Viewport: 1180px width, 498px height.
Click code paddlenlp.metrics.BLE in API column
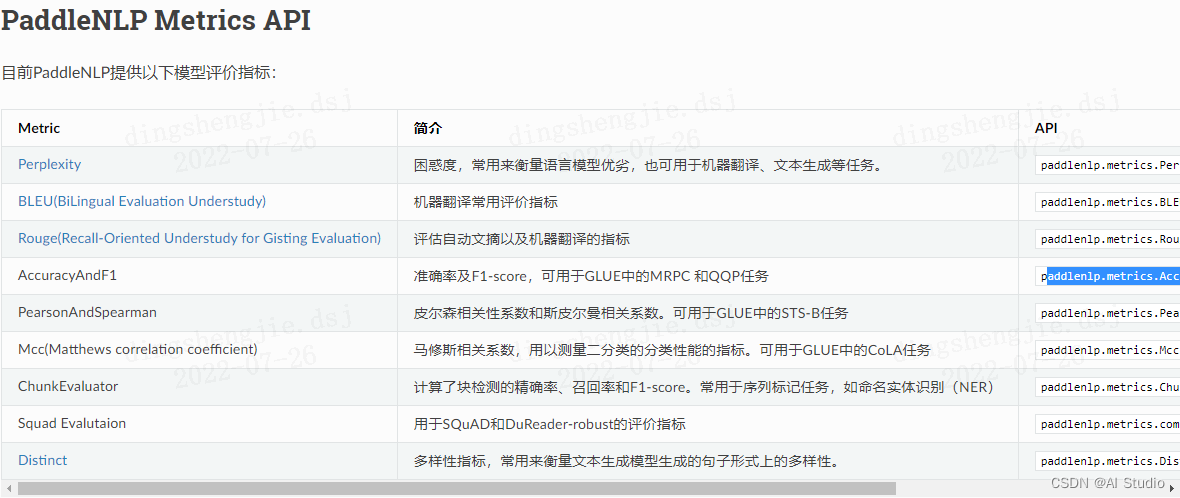click(x=1108, y=202)
